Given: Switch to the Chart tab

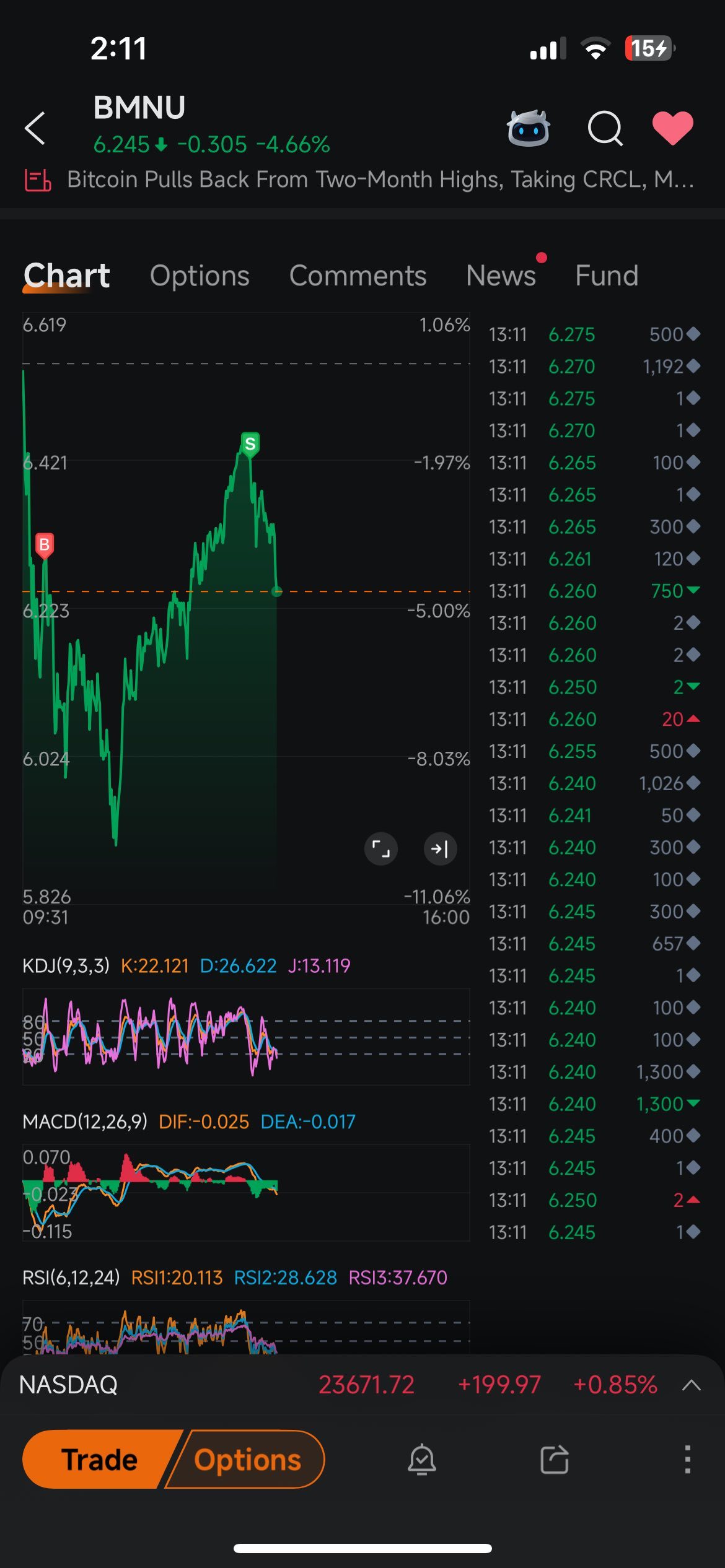Looking at the screenshot, I should click(67, 276).
